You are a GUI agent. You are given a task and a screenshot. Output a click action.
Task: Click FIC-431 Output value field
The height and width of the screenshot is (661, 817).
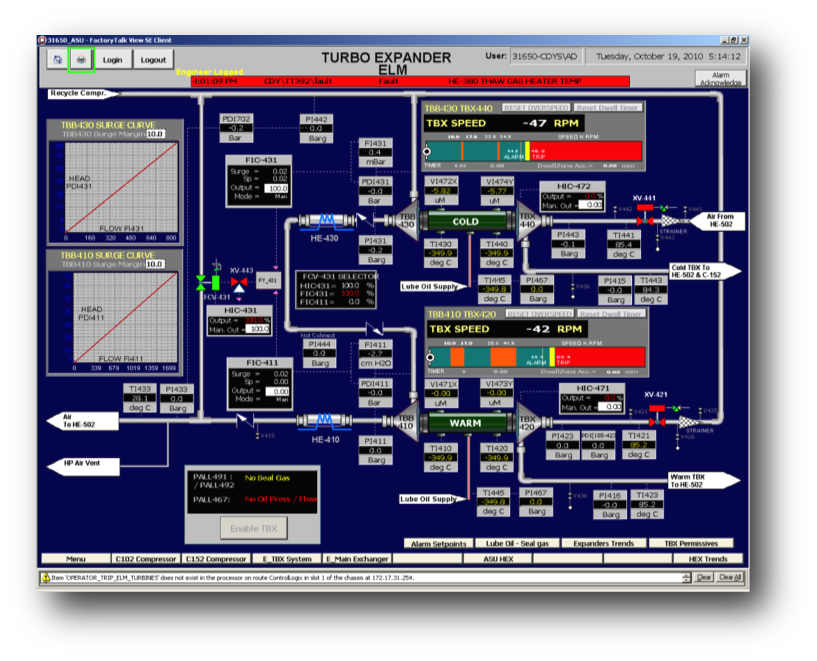[277, 188]
